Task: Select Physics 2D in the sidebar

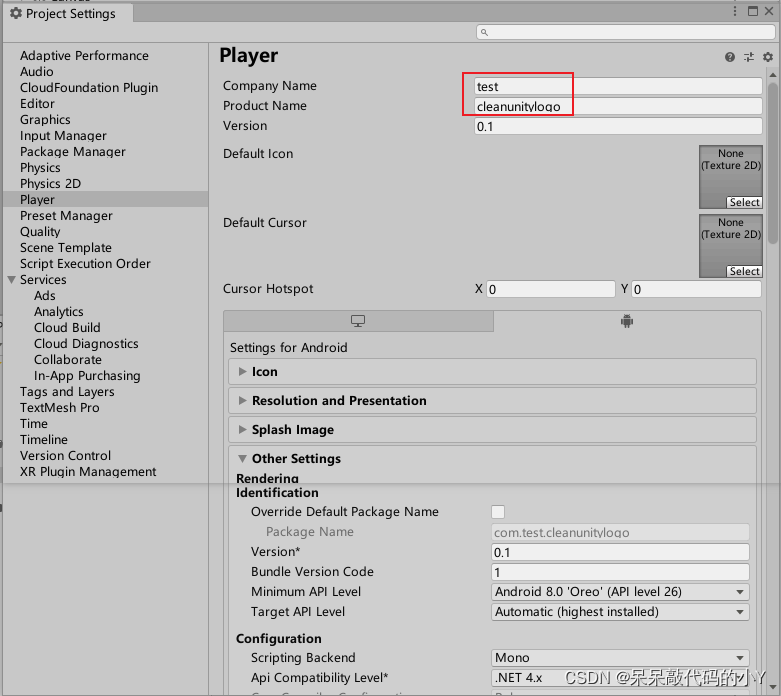Action: [50, 183]
